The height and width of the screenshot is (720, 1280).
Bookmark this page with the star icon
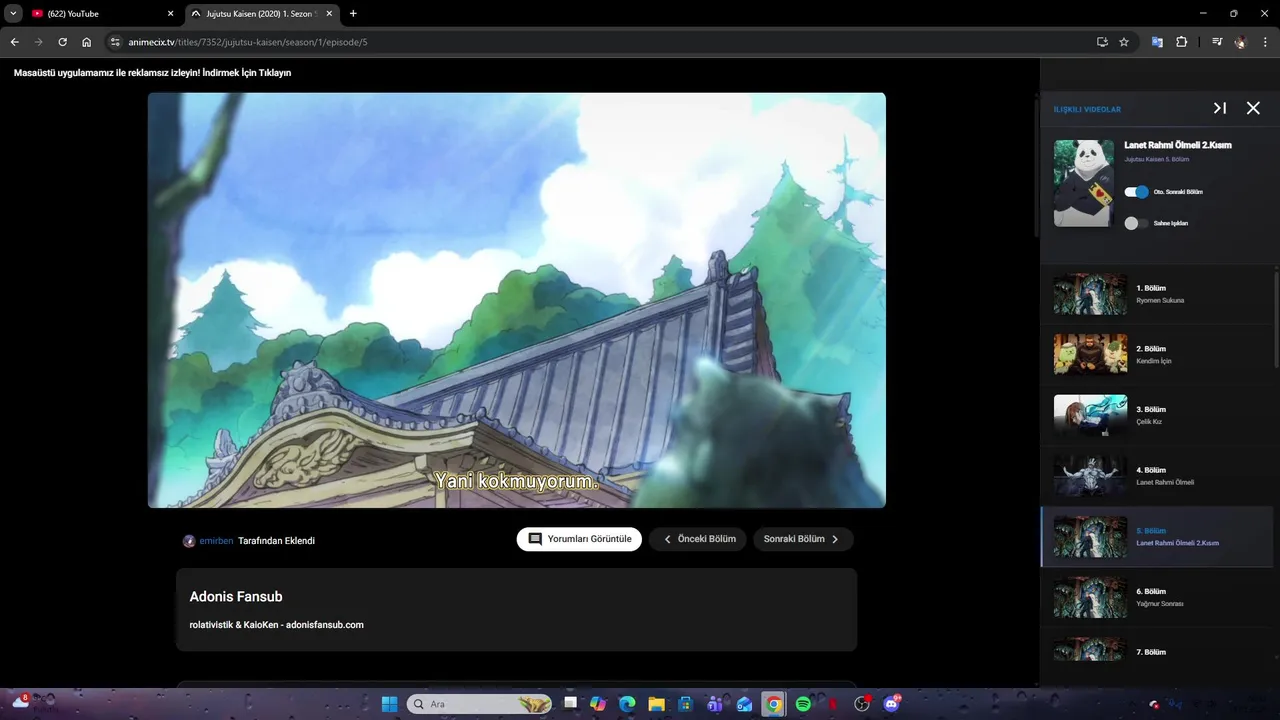point(1124,42)
